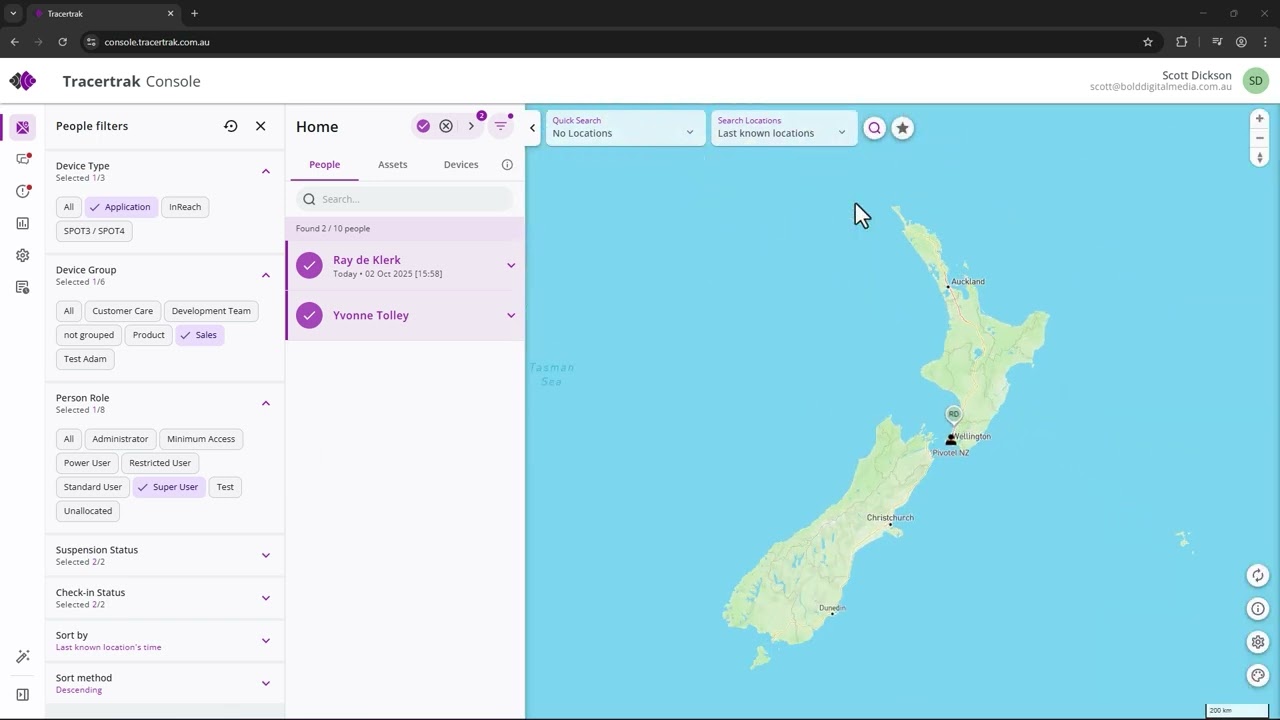Select all people with check icon
This screenshot has height=720, width=1280.
(423, 126)
